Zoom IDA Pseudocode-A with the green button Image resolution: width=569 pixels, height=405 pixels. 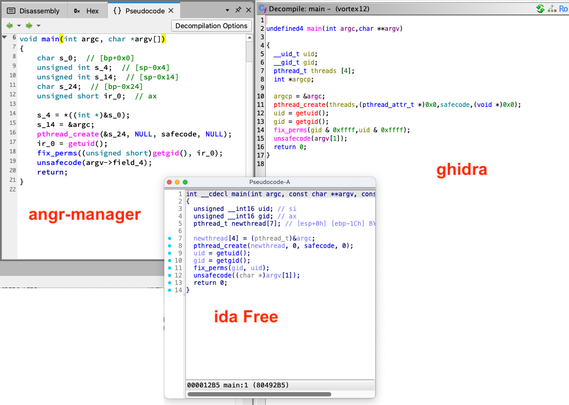[185, 182]
